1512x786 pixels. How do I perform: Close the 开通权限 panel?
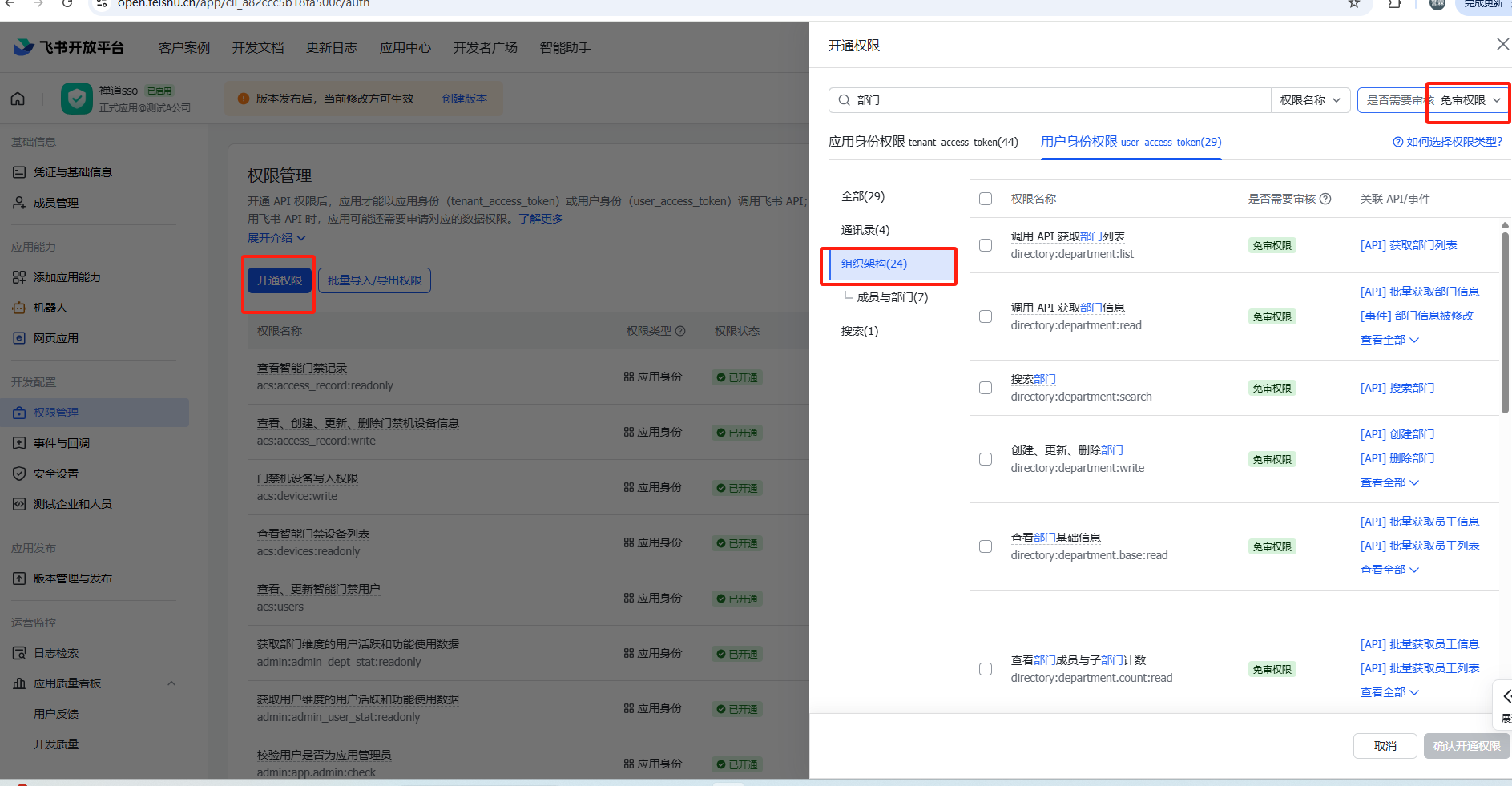1502,45
